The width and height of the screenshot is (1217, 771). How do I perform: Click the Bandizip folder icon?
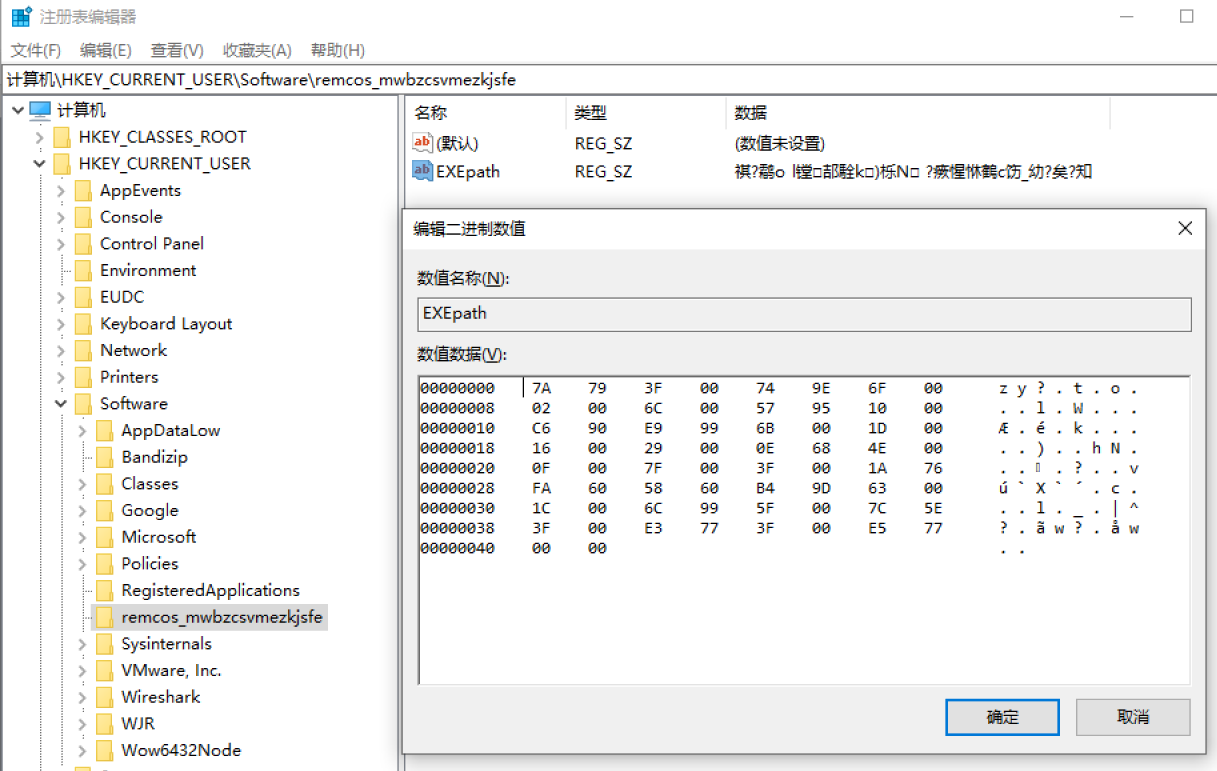(105, 457)
